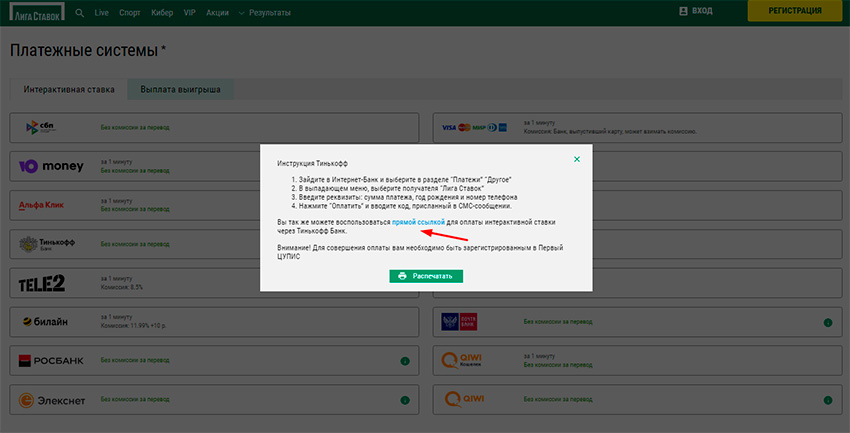Select the QIWI terminal logo
The width and height of the screenshot is (850, 433).
464,400
